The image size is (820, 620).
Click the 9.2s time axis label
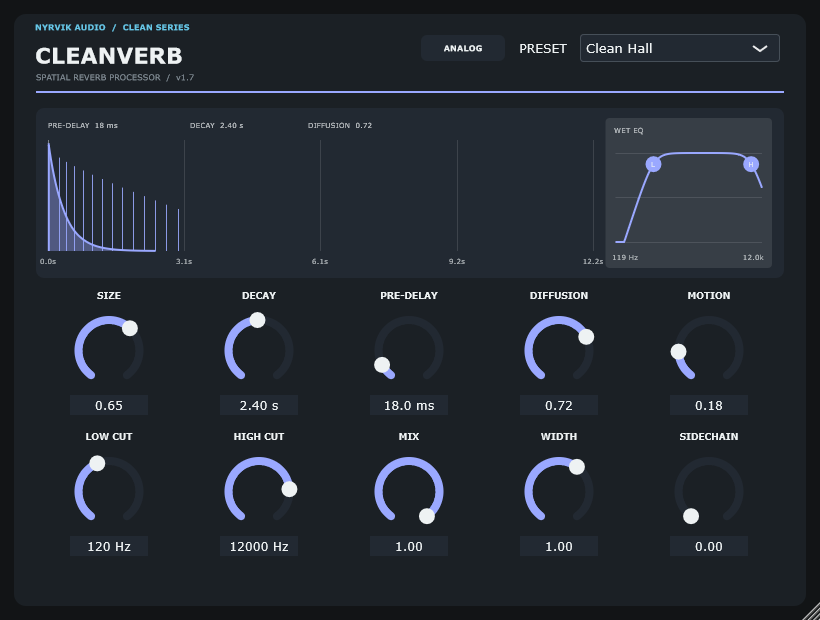(457, 261)
